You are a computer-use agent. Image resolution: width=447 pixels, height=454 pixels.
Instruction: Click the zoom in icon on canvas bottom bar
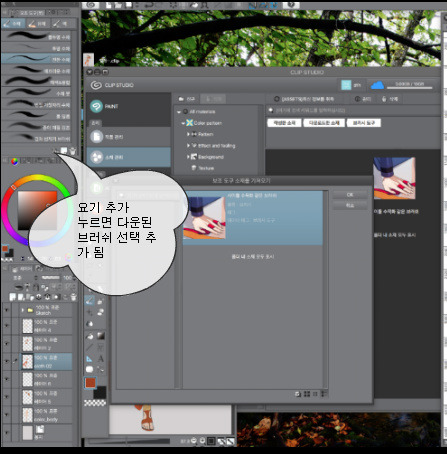(202, 441)
